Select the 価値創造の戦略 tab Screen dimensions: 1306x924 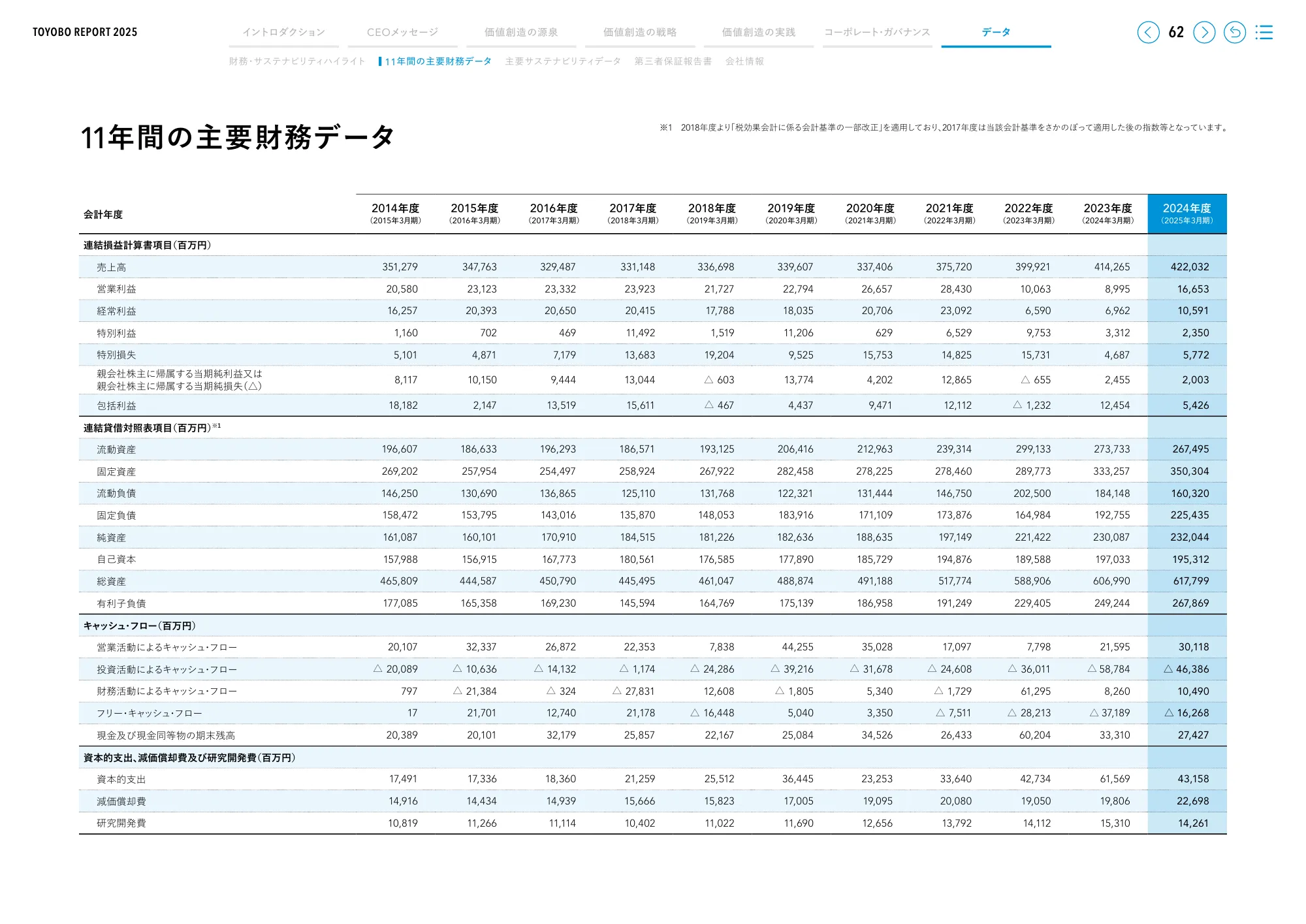[640, 32]
